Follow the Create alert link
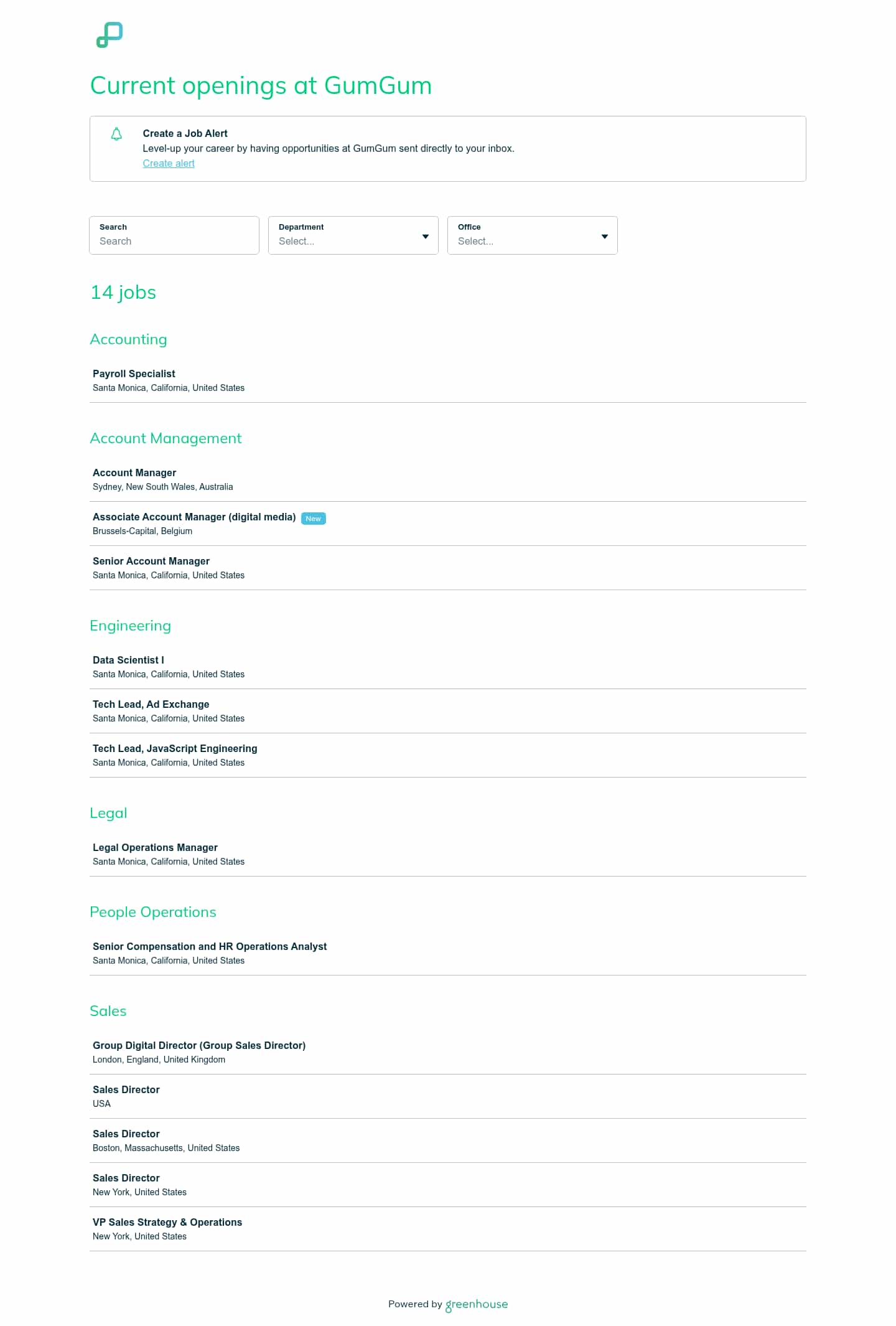Viewport: 896px width, 1326px height. tap(169, 163)
